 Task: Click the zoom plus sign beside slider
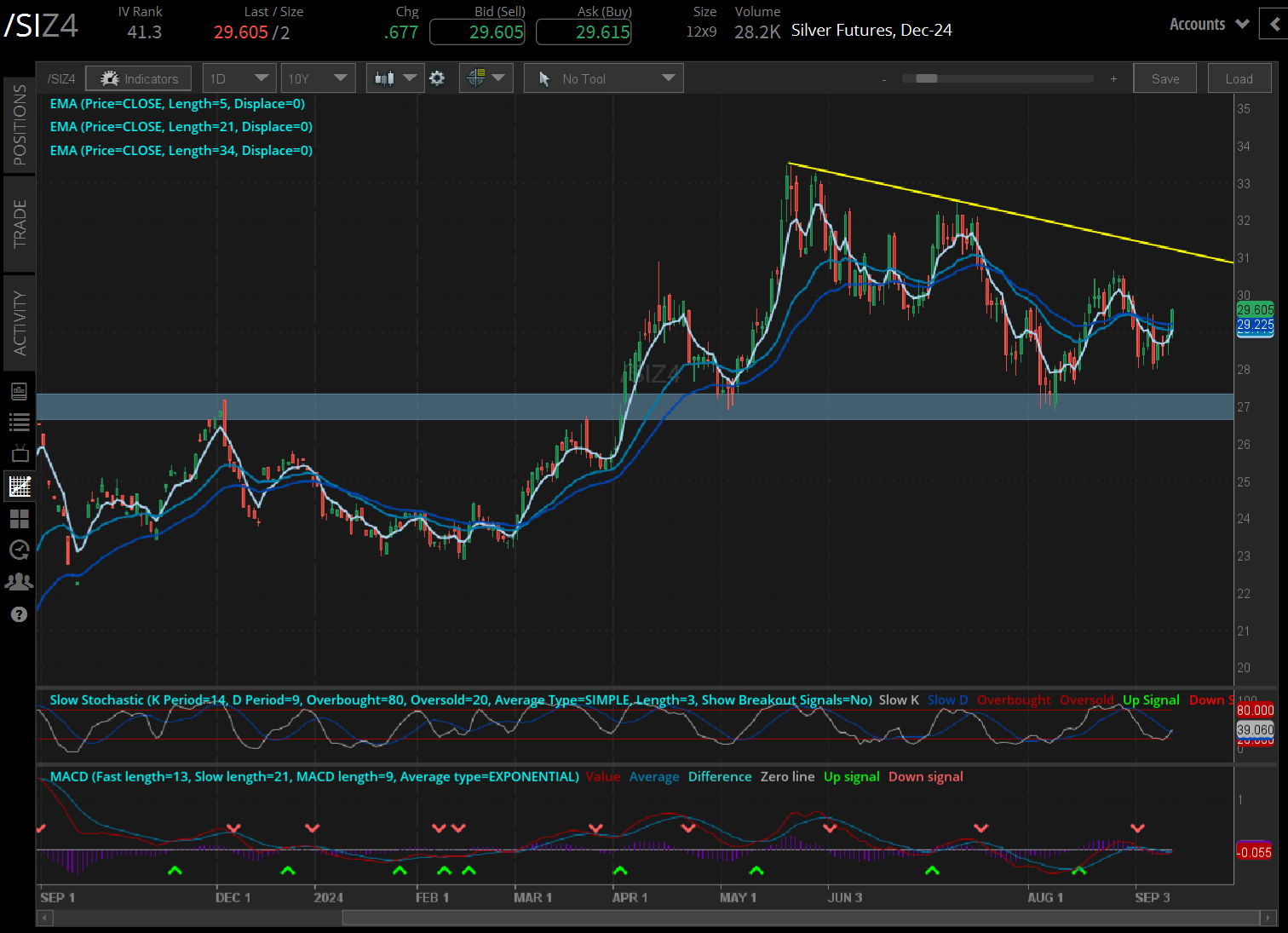click(x=1113, y=78)
